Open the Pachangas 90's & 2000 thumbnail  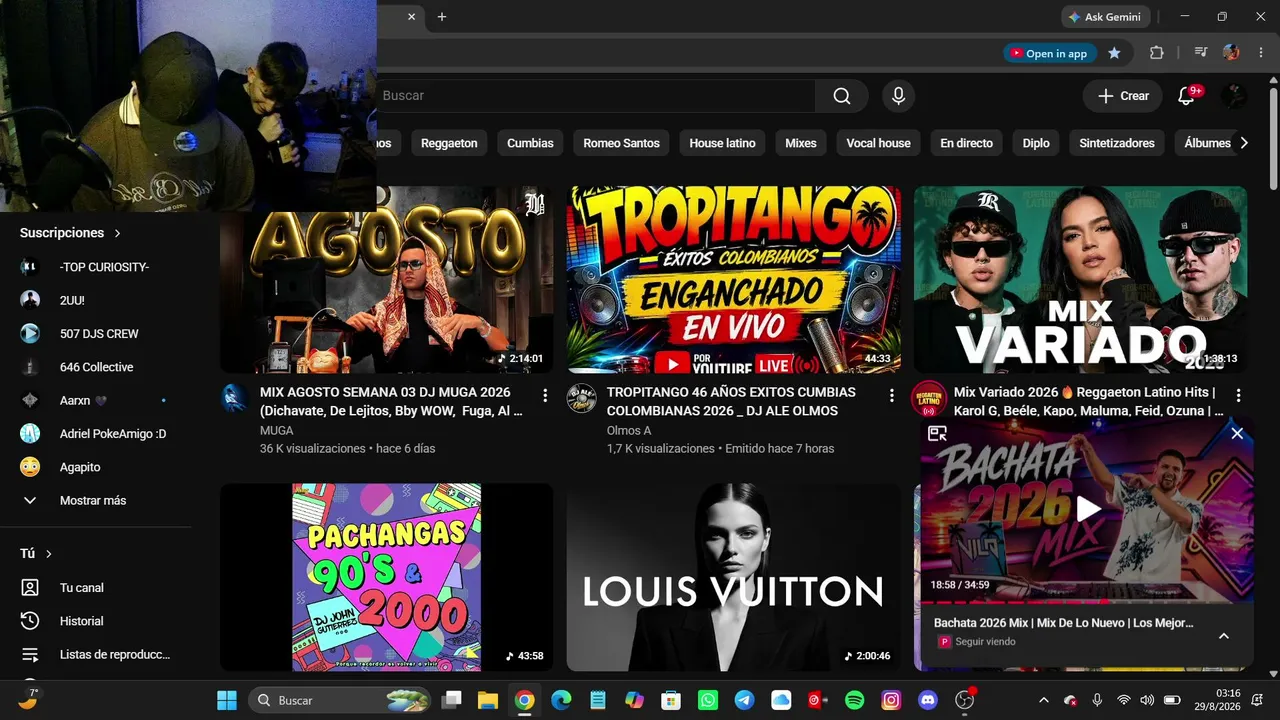(x=387, y=577)
